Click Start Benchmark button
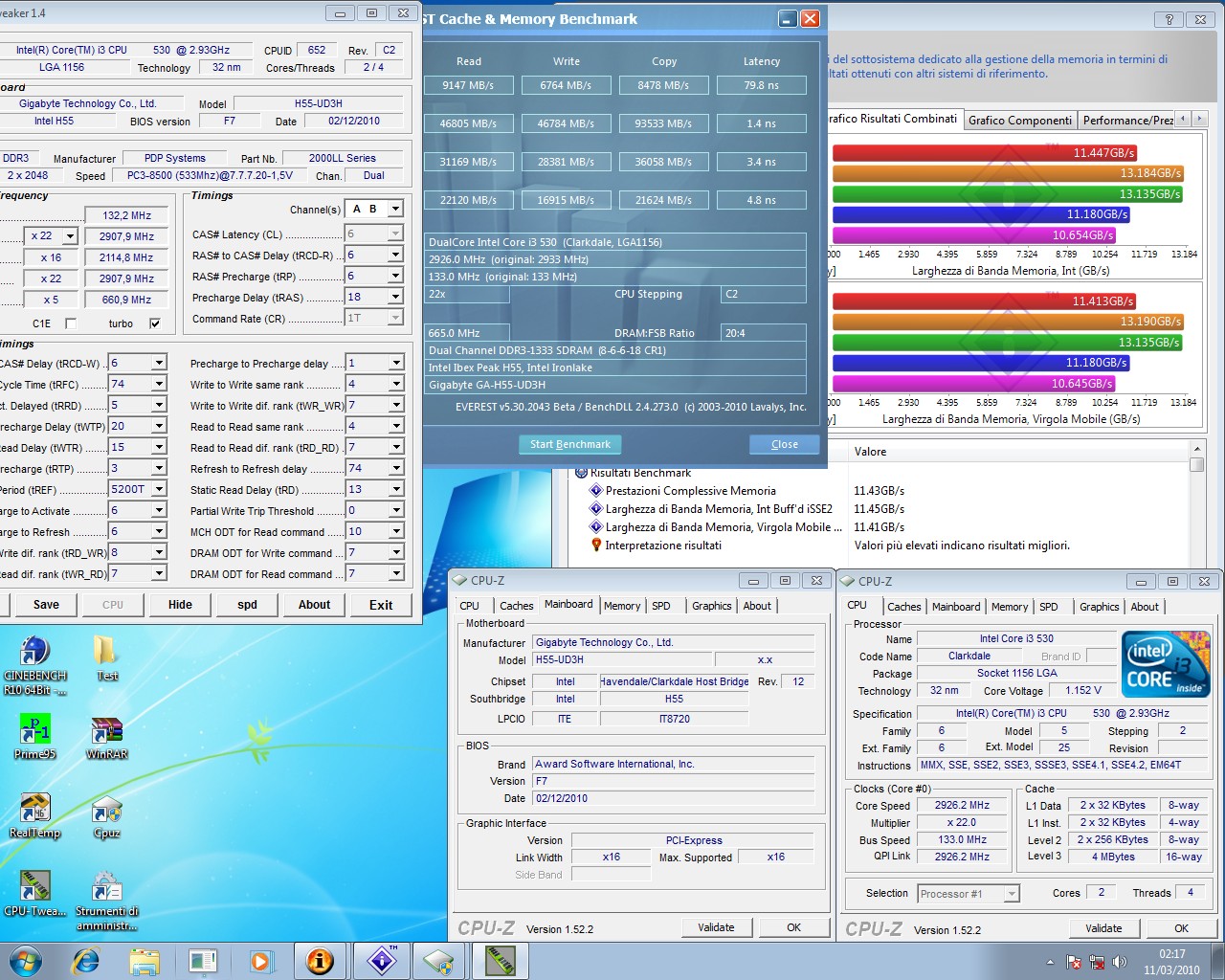Screen dimensions: 1225x980 pos(570,444)
